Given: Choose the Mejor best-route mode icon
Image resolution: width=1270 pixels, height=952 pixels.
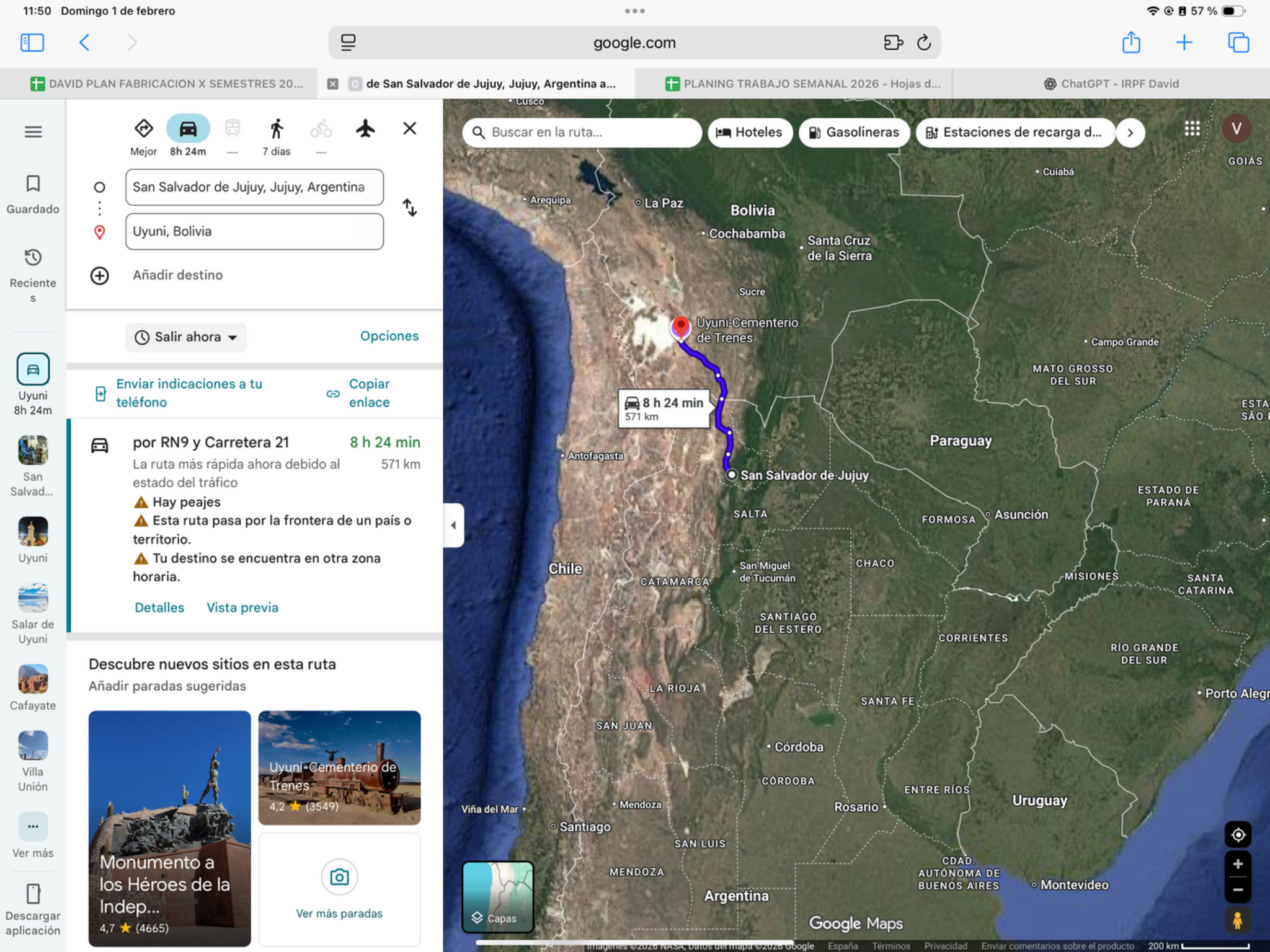Looking at the screenshot, I should pyautogui.click(x=144, y=129).
